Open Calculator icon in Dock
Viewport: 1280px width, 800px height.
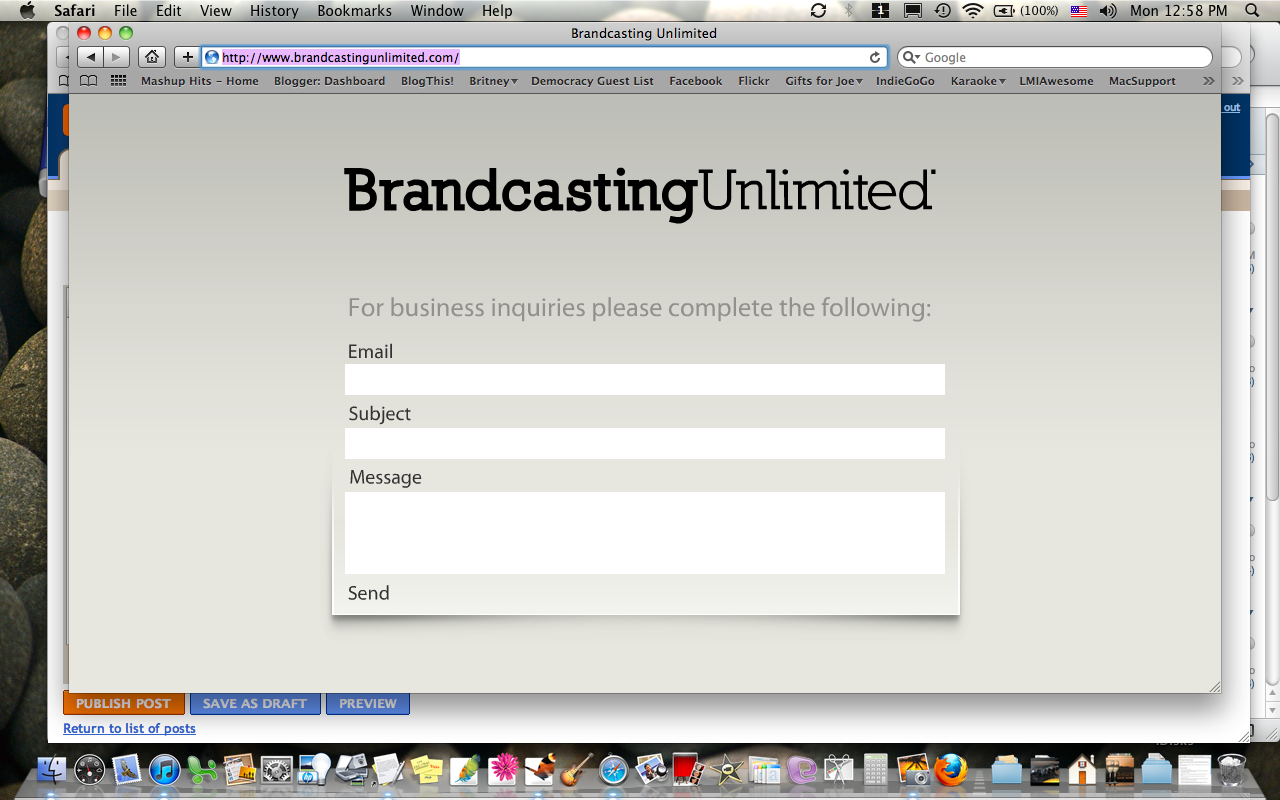(x=875, y=770)
